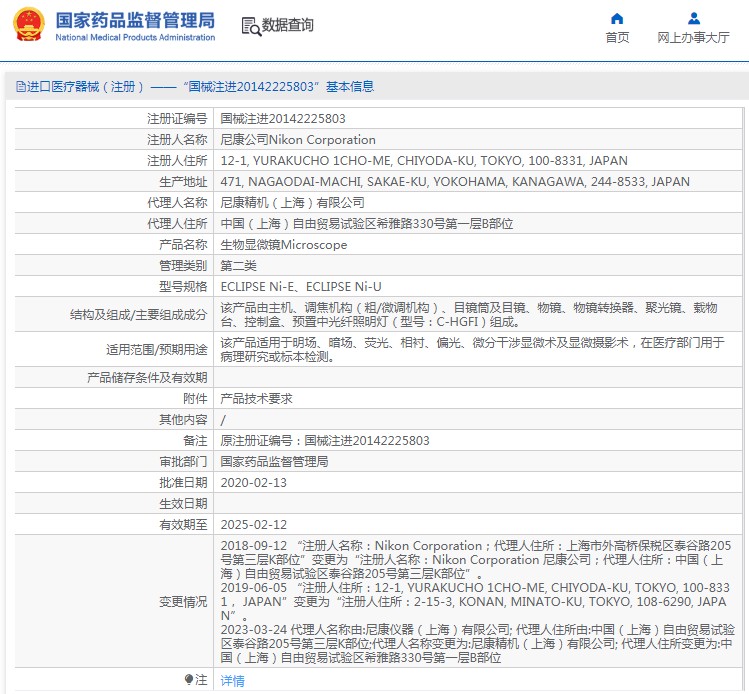This screenshot has height=694, width=749.
Task: Click the lightbulb icon beside 注
Action: click(190, 680)
